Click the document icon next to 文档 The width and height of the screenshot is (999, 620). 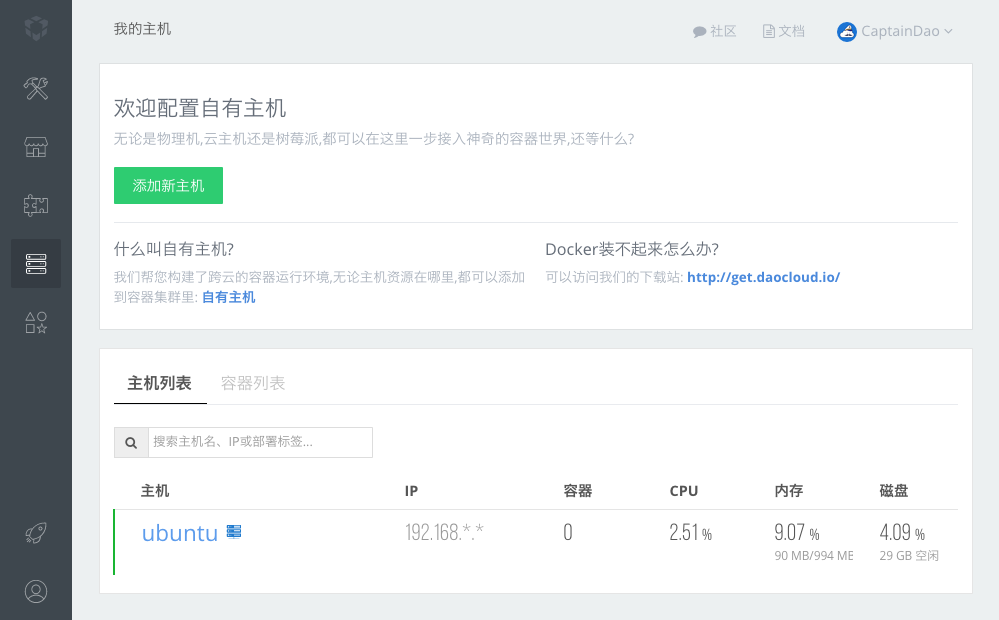coord(768,31)
